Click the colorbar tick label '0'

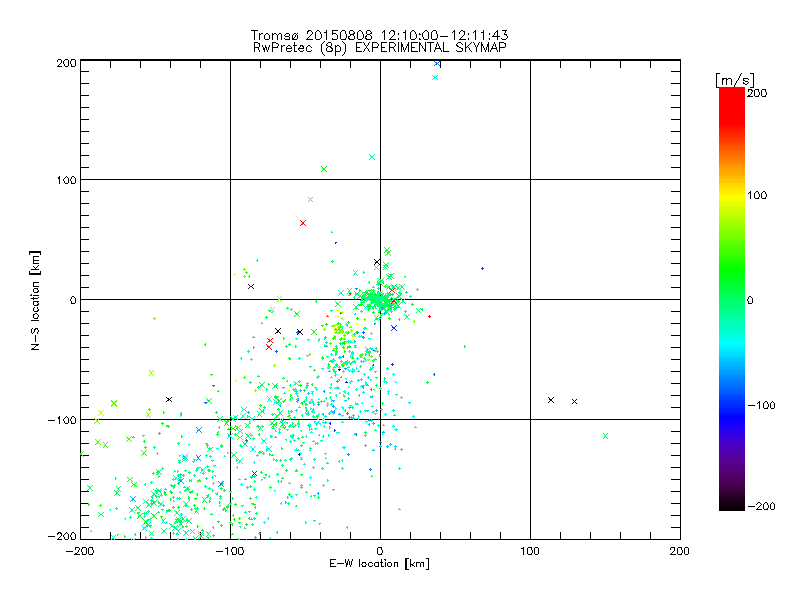(750, 300)
